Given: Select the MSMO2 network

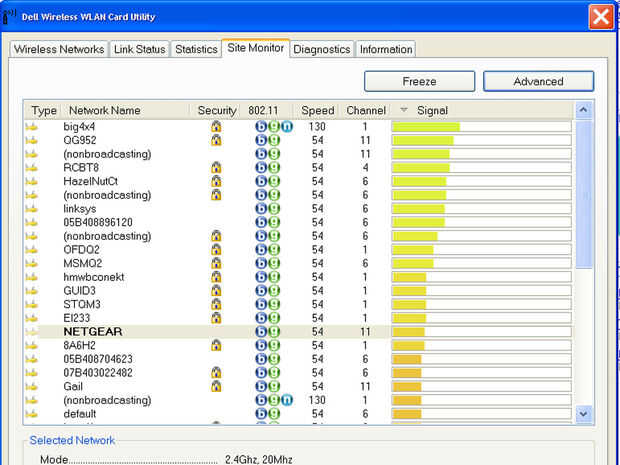Looking at the screenshot, I should click(83, 263).
